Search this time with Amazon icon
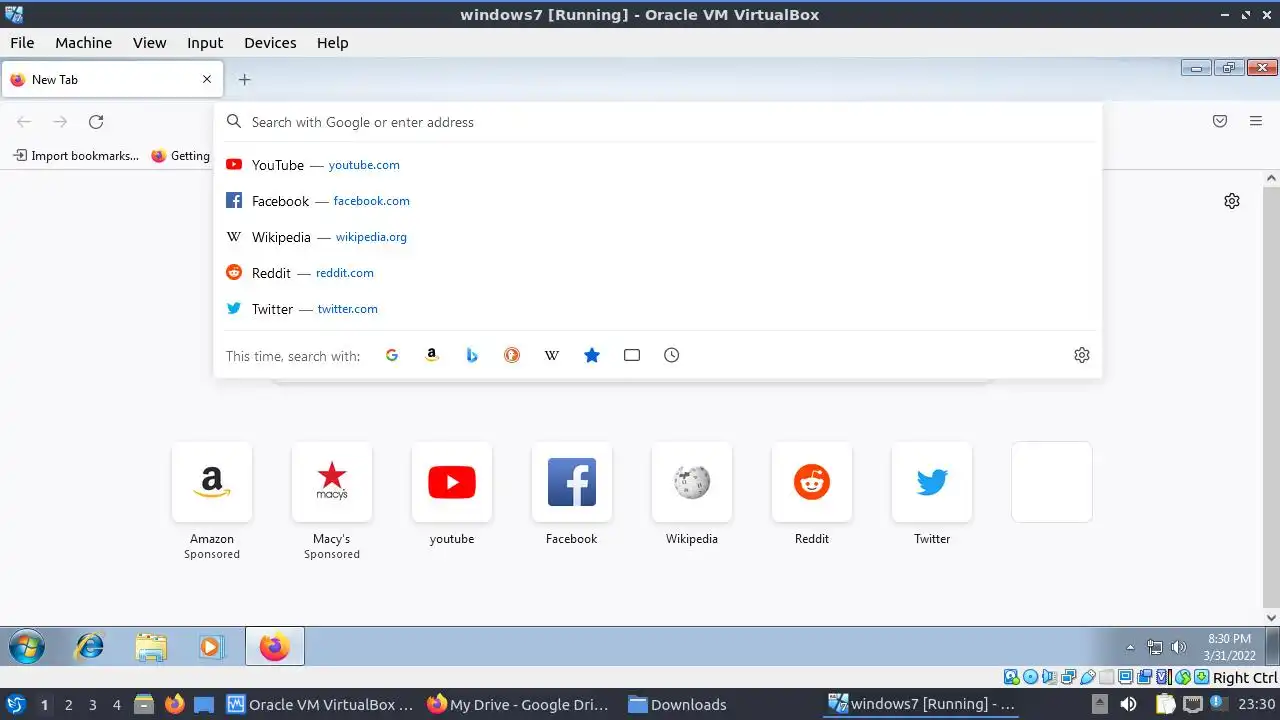Screen dimensions: 1280x720 click(x=432, y=355)
